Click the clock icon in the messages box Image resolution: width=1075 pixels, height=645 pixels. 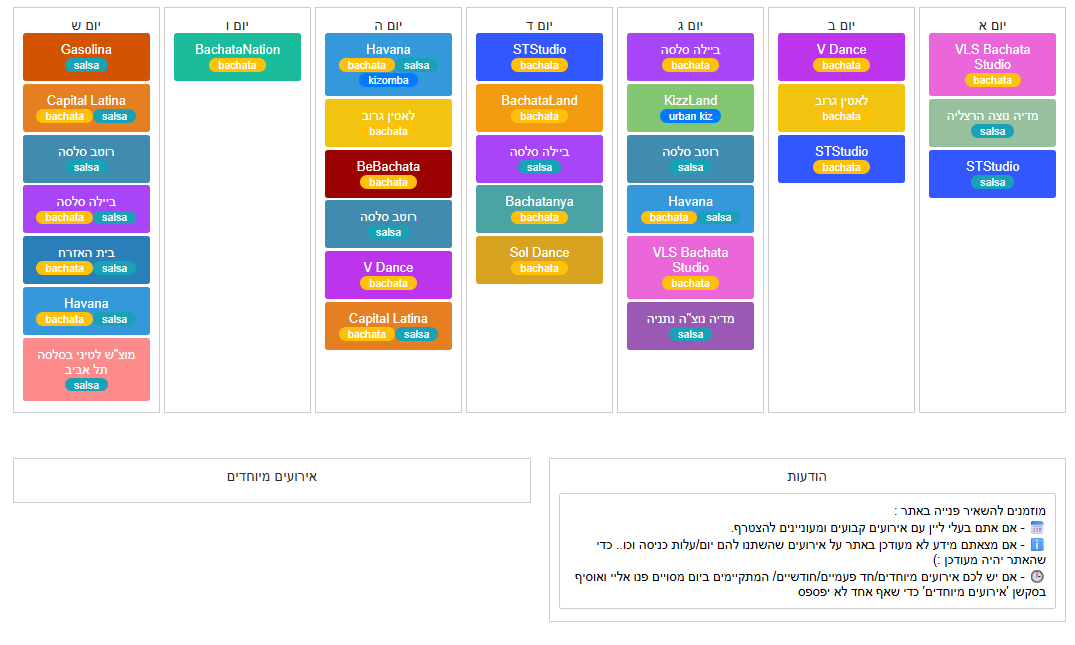1037,577
